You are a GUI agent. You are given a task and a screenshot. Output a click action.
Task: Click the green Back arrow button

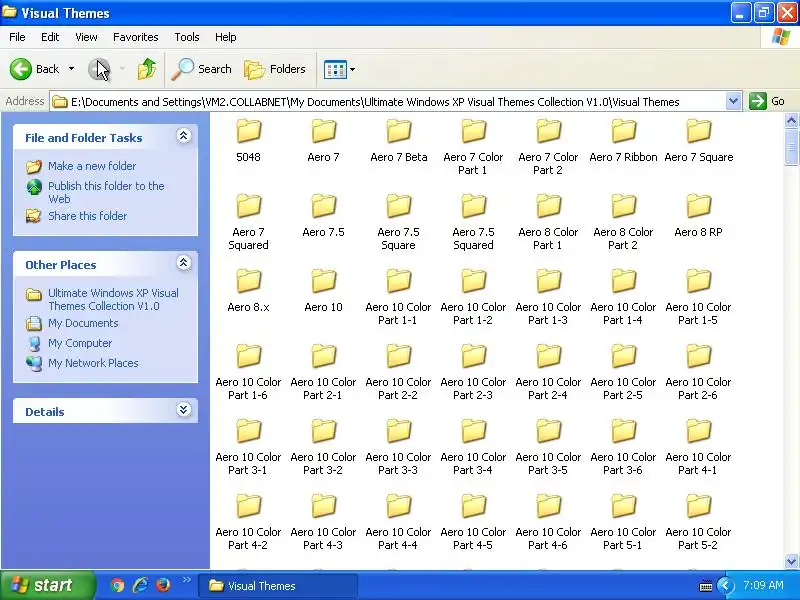pyautogui.click(x=21, y=69)
